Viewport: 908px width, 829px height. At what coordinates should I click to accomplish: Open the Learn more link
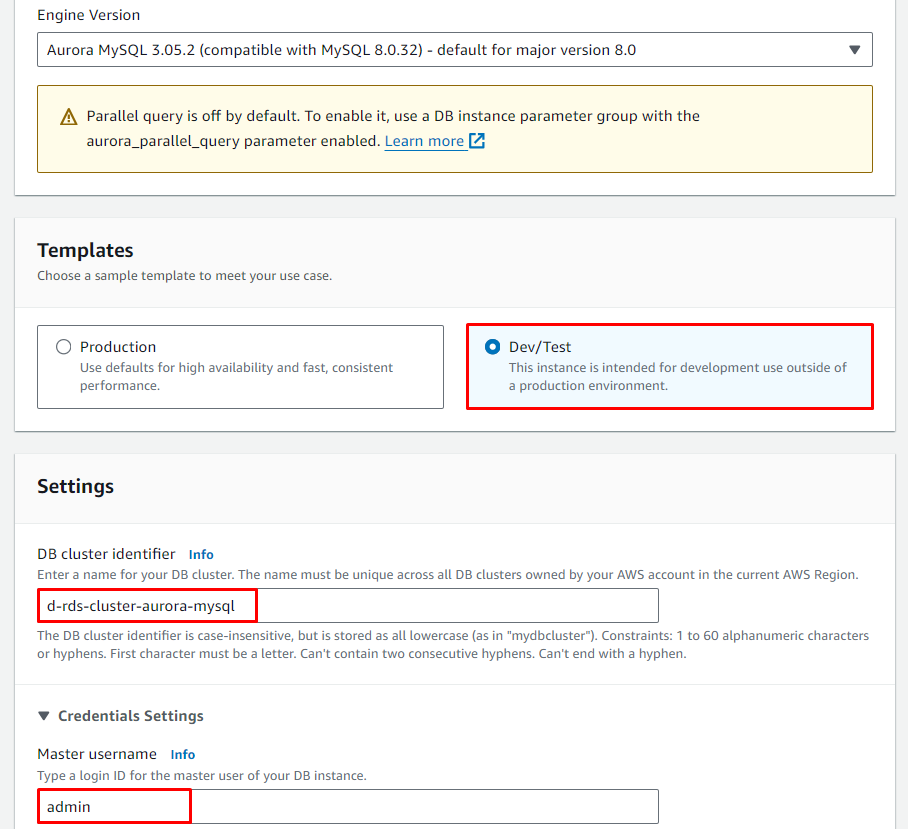pos(424,141)
